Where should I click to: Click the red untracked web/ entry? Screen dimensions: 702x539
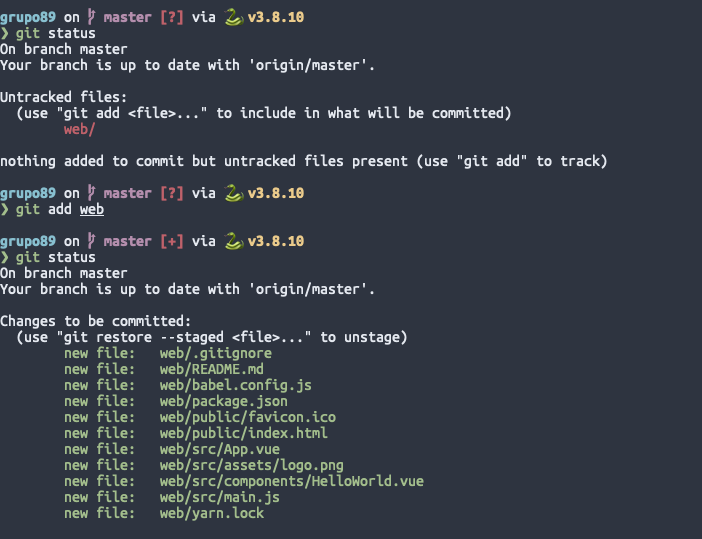(79, 129)
